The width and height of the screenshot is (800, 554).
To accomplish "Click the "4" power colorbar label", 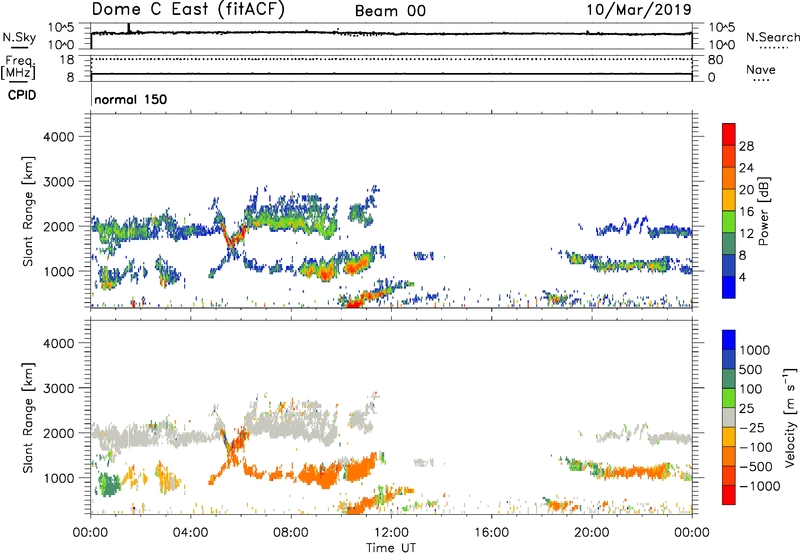I will (742, 277).
